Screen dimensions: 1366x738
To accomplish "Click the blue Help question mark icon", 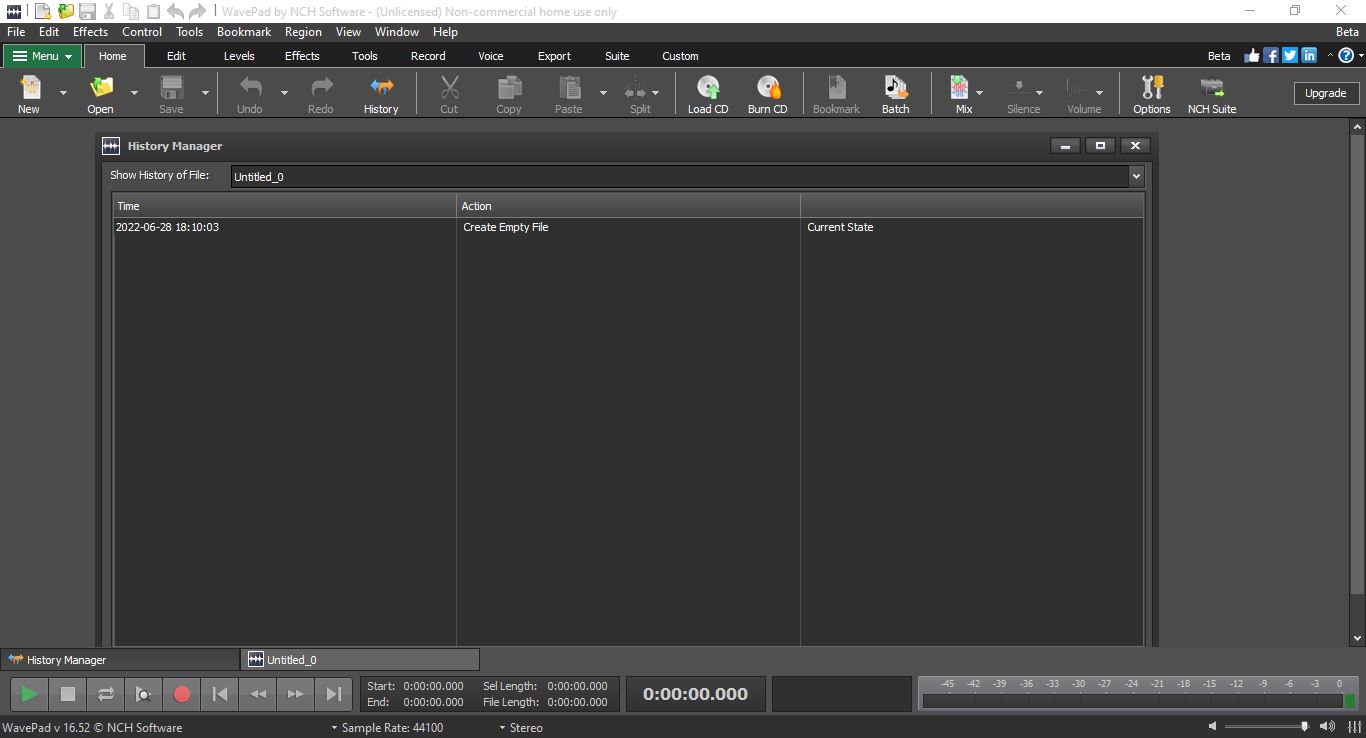I will 1346,56.
